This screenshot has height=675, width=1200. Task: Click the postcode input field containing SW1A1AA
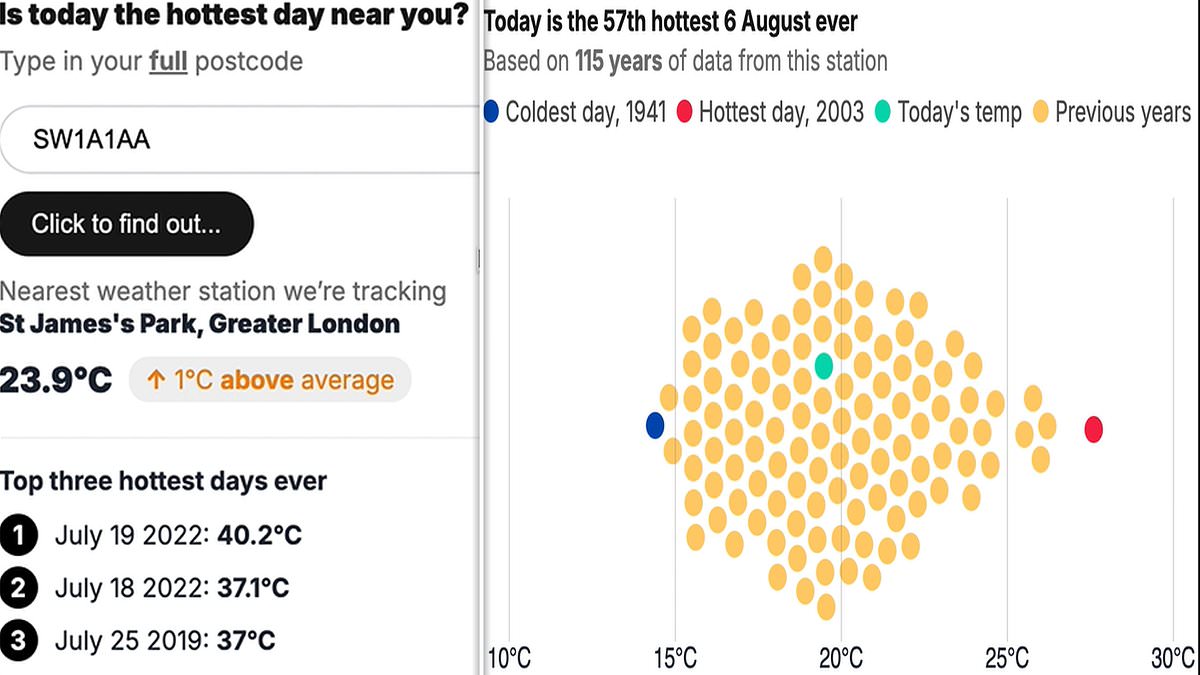pyautogui.click(x=240, y=139)
